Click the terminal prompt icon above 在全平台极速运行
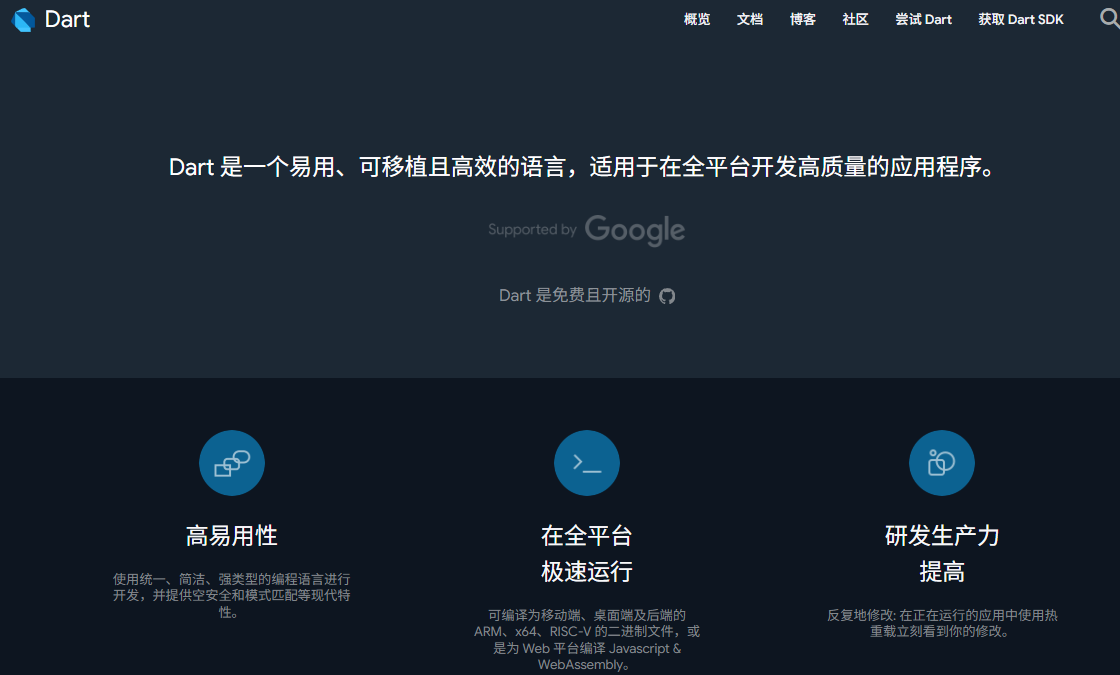This screenshot has width=1120, height=675. click(586, 463)
